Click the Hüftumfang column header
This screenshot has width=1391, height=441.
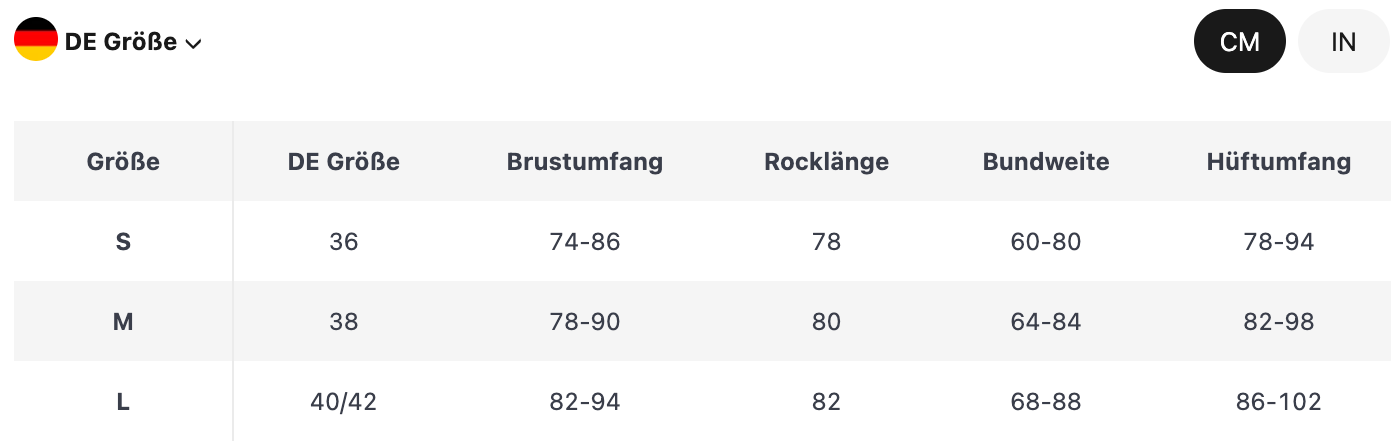(1279, 161)
